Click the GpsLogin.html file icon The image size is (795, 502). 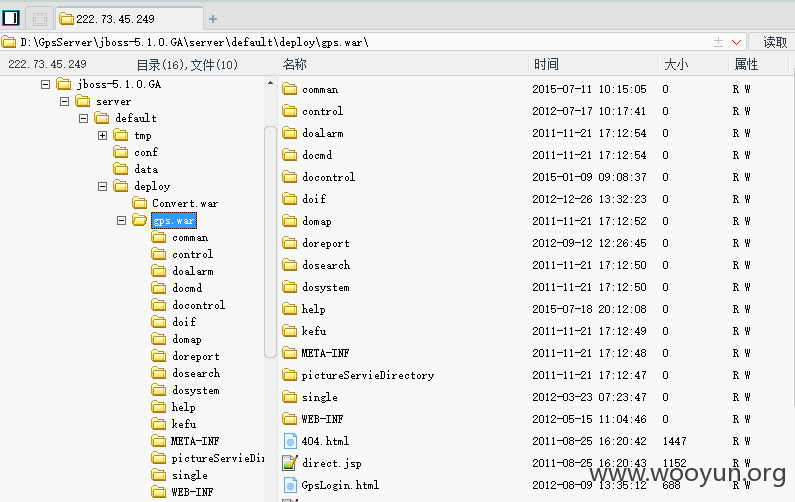[290, 485]
